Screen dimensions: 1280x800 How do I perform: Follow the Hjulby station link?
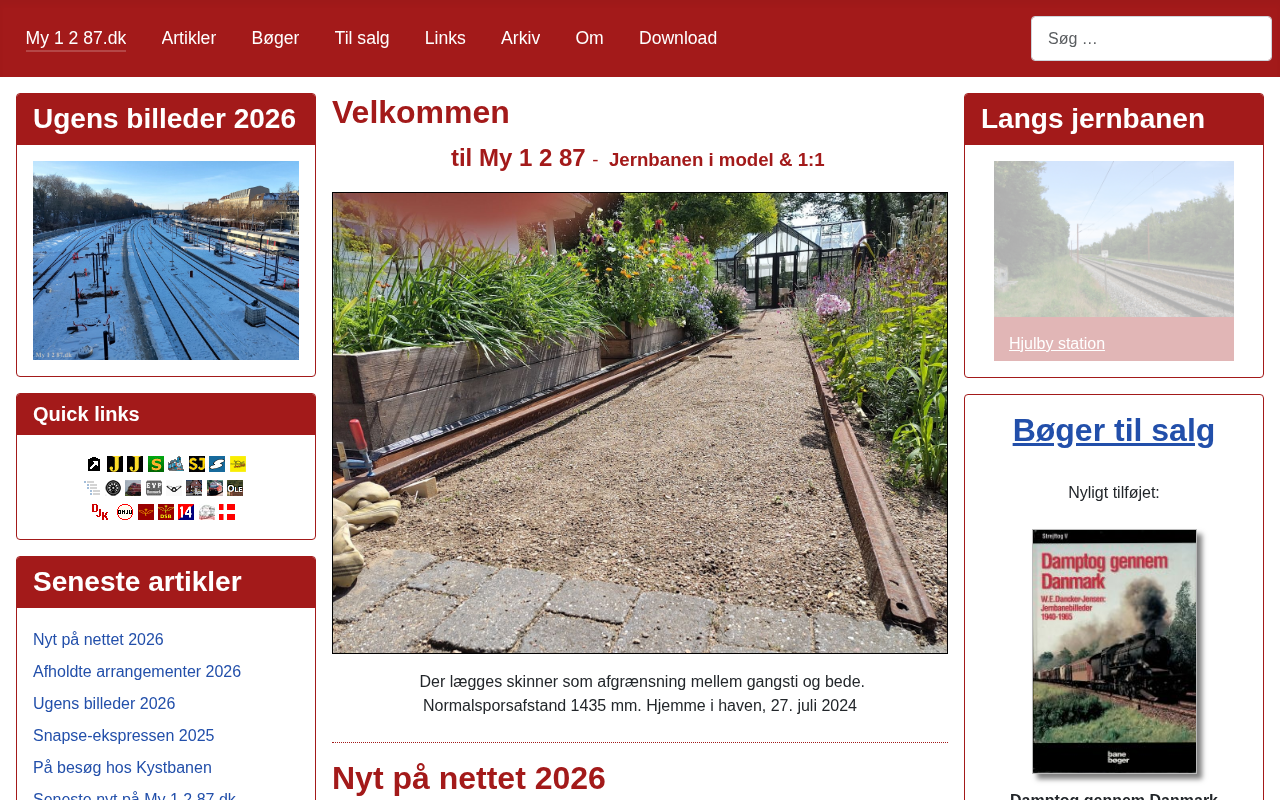pos(1057,343)
